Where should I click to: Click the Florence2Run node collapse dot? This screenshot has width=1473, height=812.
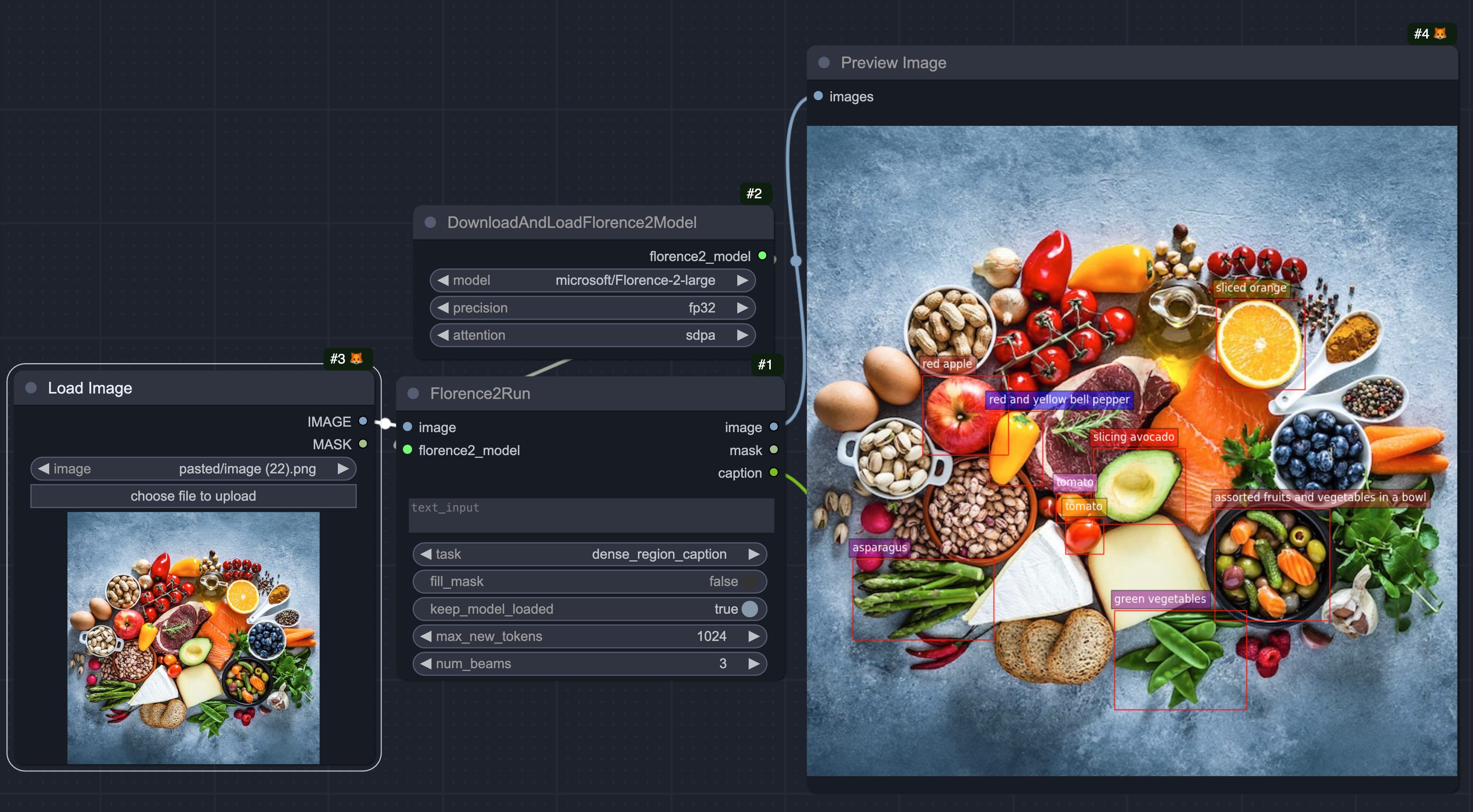[x=413, y=394]
